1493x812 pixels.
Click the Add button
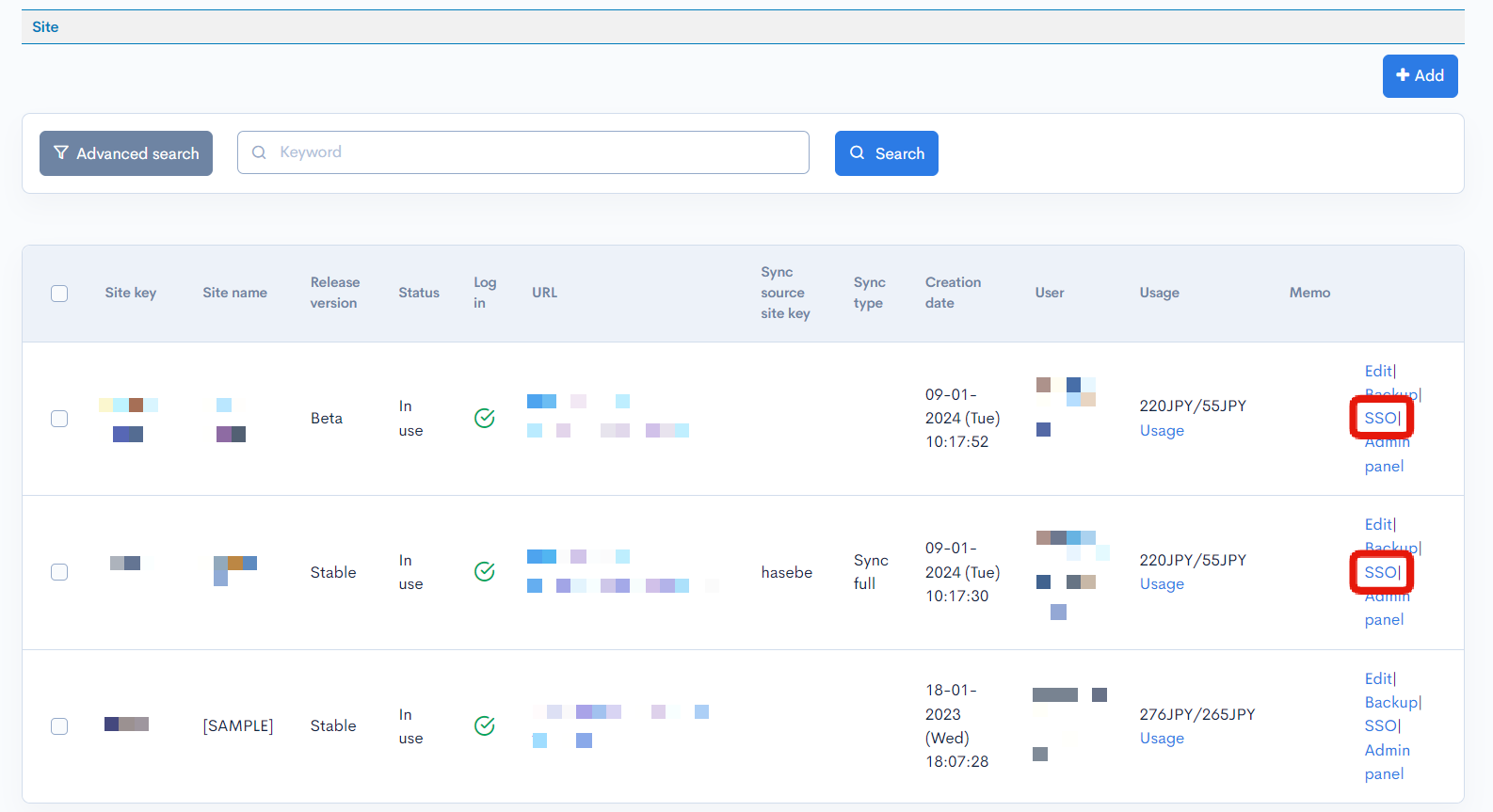1420,76
